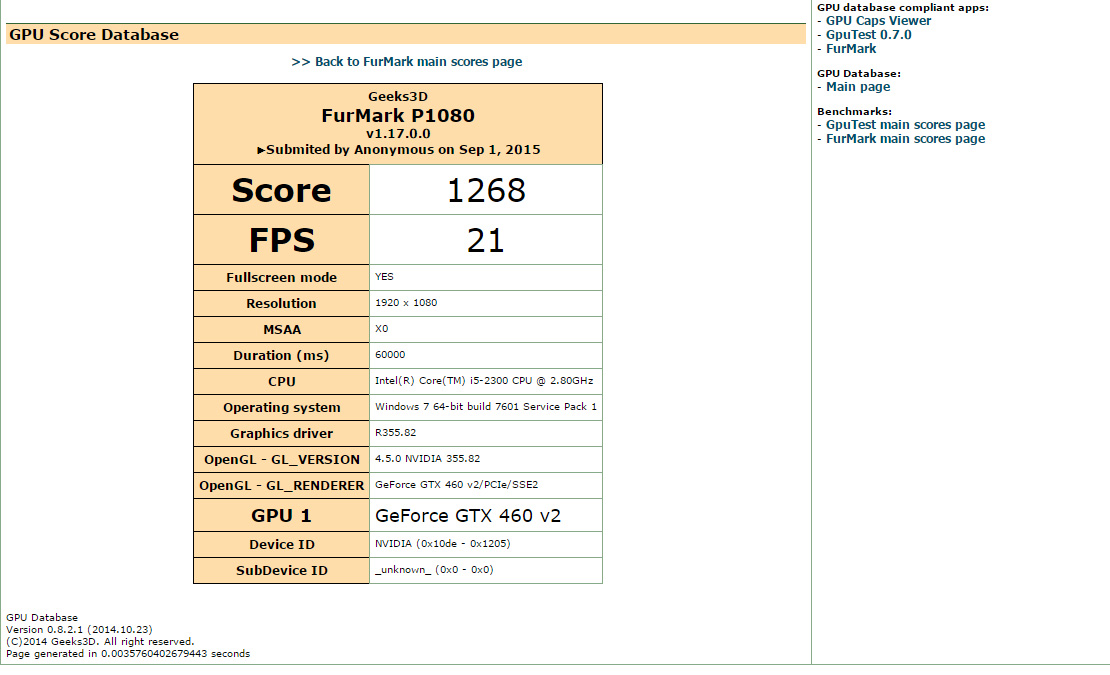Image resolution: width=1110 pixels, height=675 pixels.
Task: Click the Windows 7 64-bit operating system value
Action: point(486,407)
